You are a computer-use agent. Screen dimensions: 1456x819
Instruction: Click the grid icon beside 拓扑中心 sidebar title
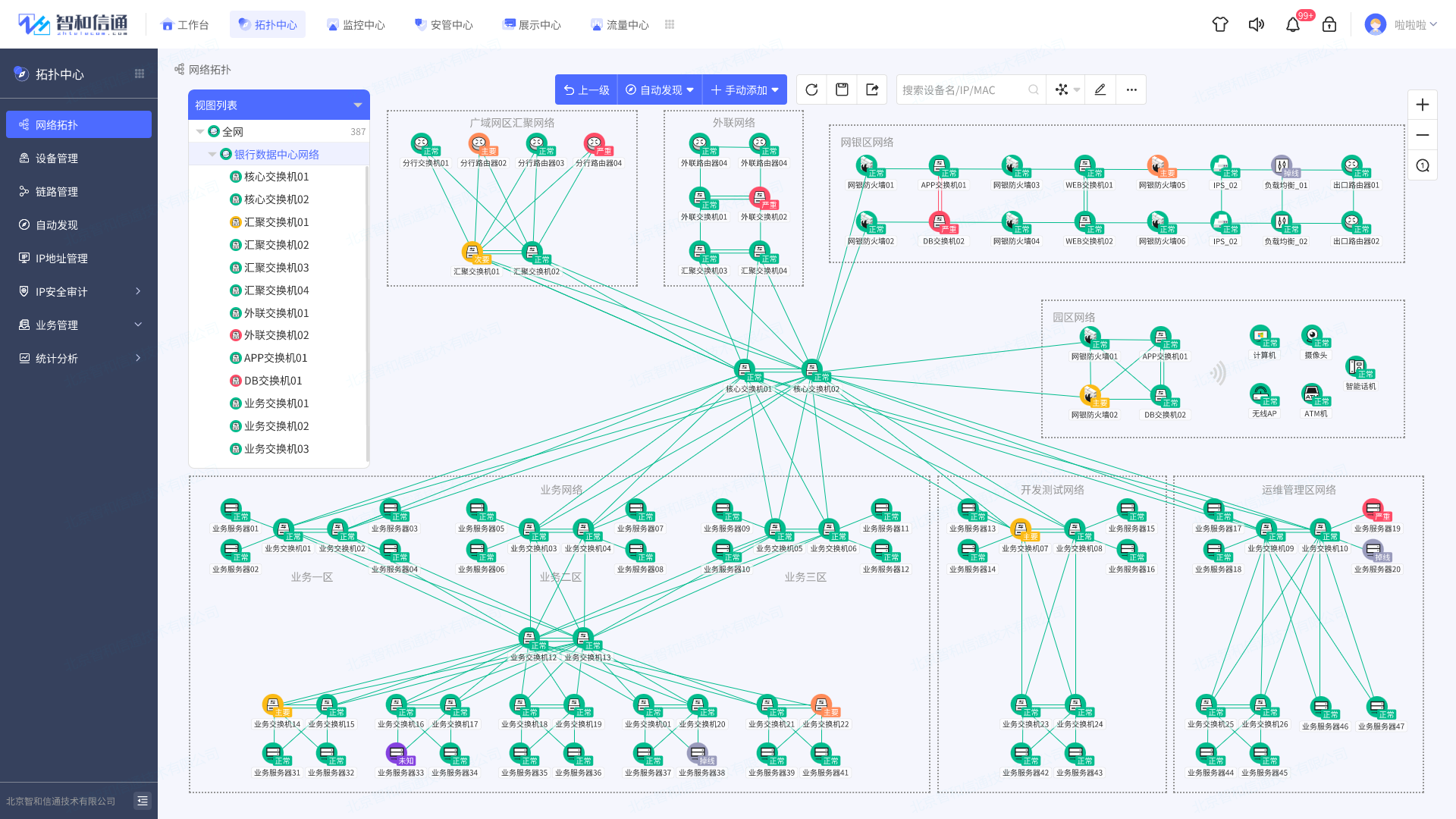coord(140,74)
